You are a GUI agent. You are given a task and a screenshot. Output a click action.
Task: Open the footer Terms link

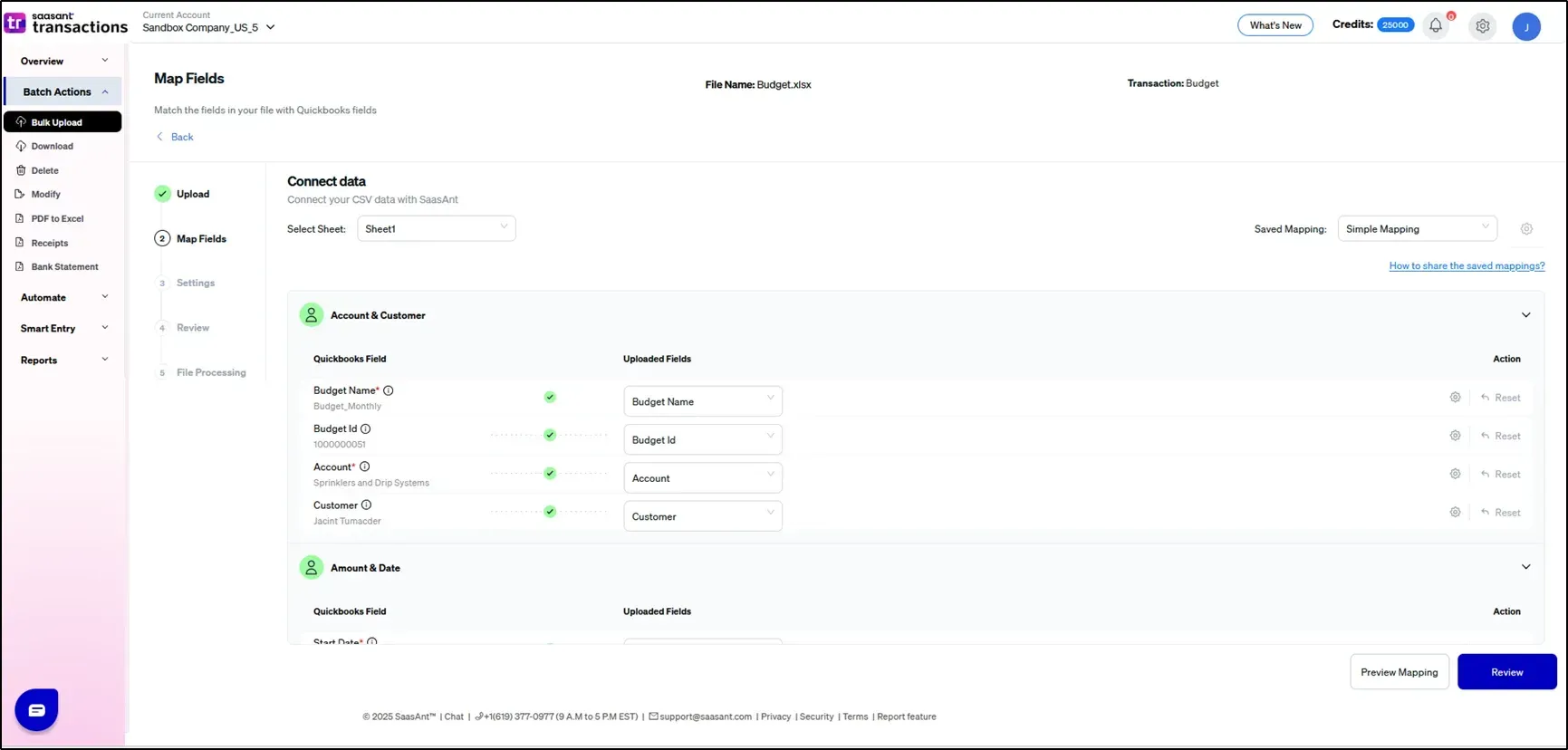point(855,716)
